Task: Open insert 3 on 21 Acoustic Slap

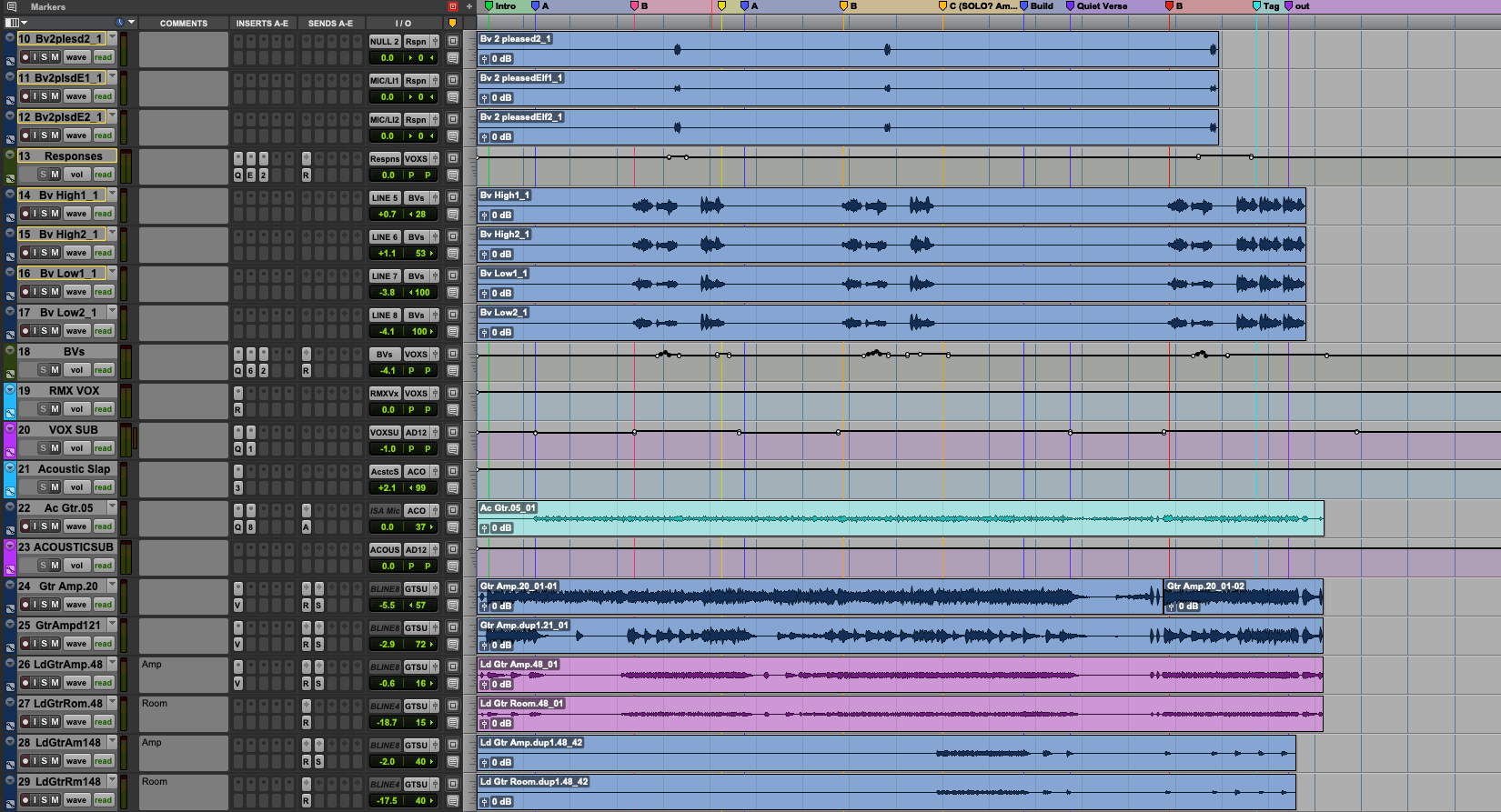Action: 238,487
